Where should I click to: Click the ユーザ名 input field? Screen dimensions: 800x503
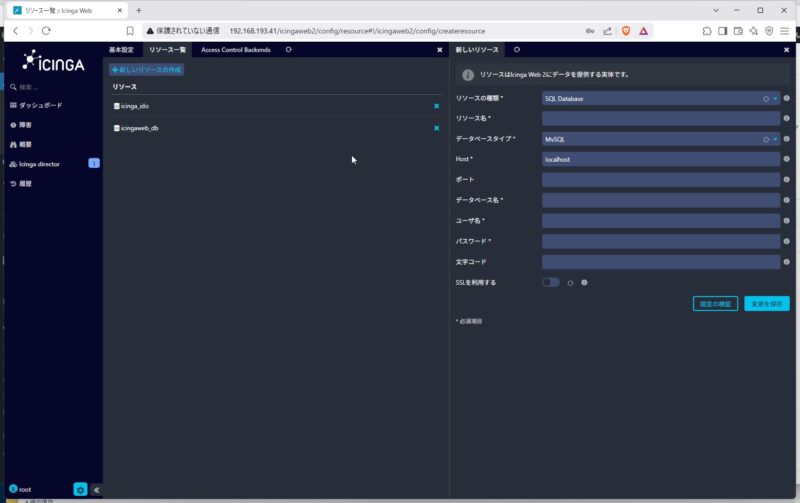click(x=661, y=221)
